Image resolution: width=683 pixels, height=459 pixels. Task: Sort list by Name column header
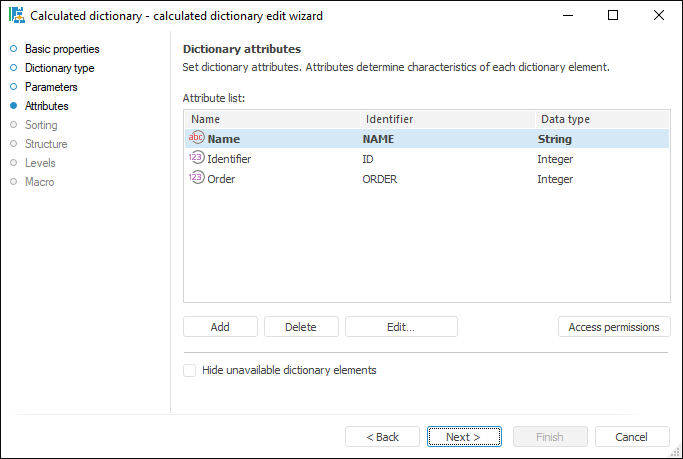270,119
